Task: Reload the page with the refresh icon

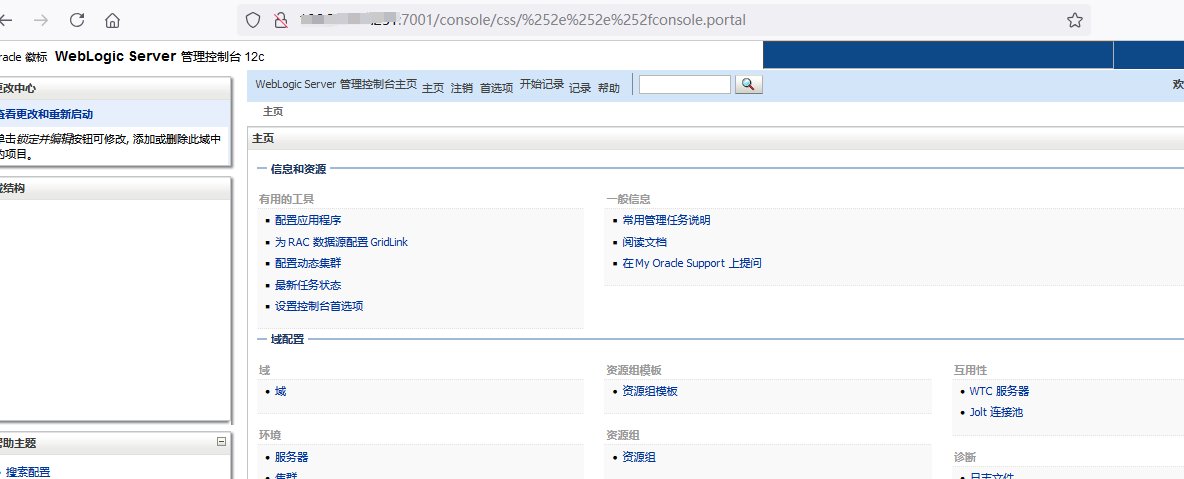Action: point(77,20)
